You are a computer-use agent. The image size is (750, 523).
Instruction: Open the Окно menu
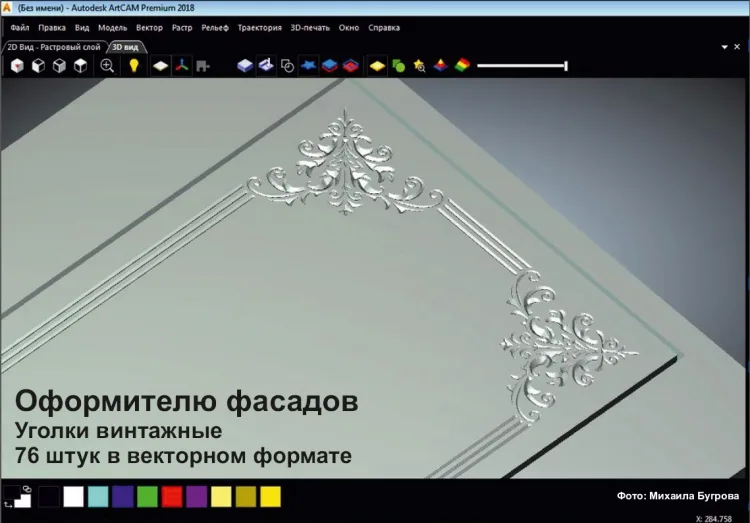(x=349, y=28)
